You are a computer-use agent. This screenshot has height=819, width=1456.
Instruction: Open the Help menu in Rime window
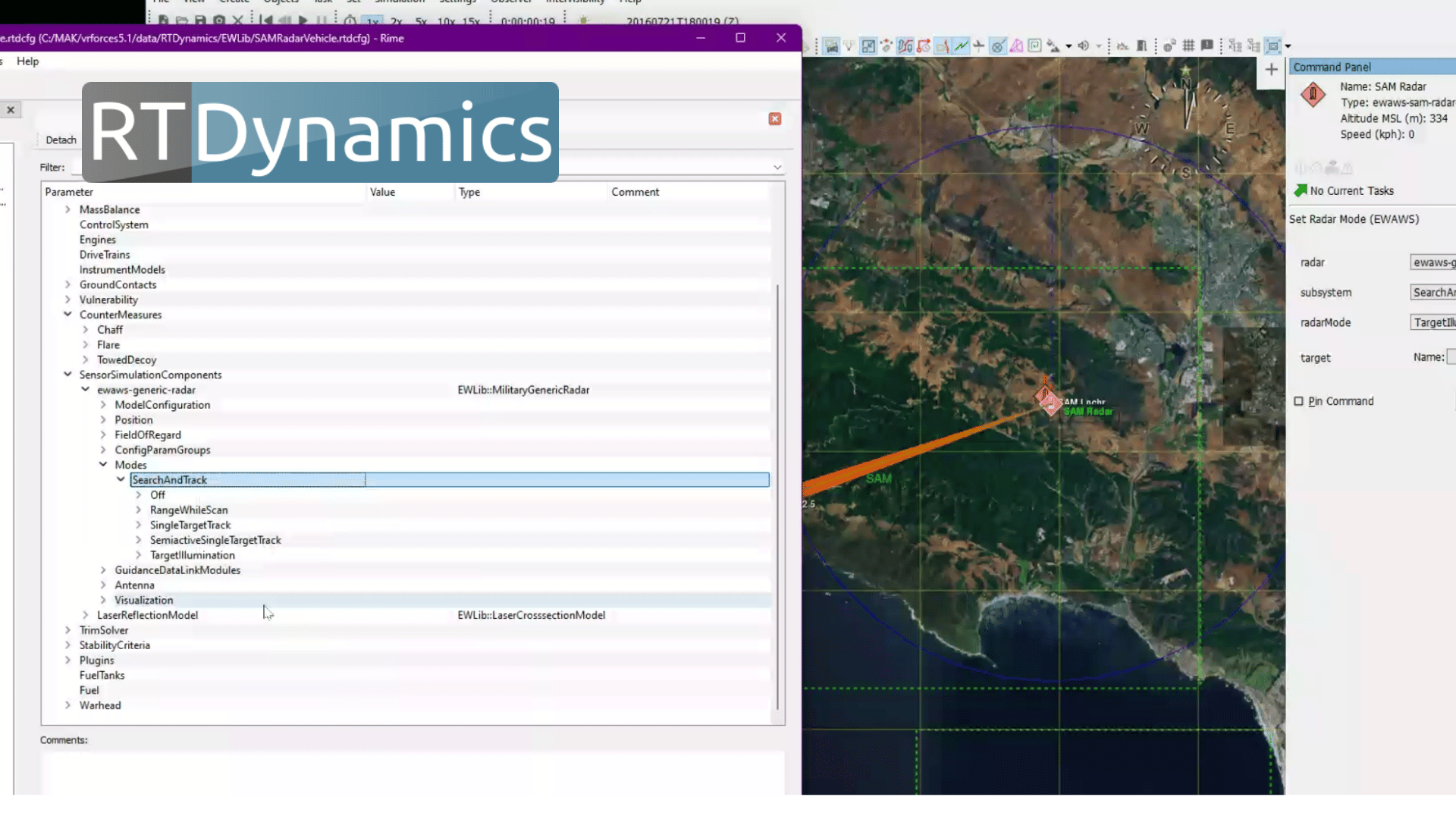pyautogui.click(x=27, y=61)
